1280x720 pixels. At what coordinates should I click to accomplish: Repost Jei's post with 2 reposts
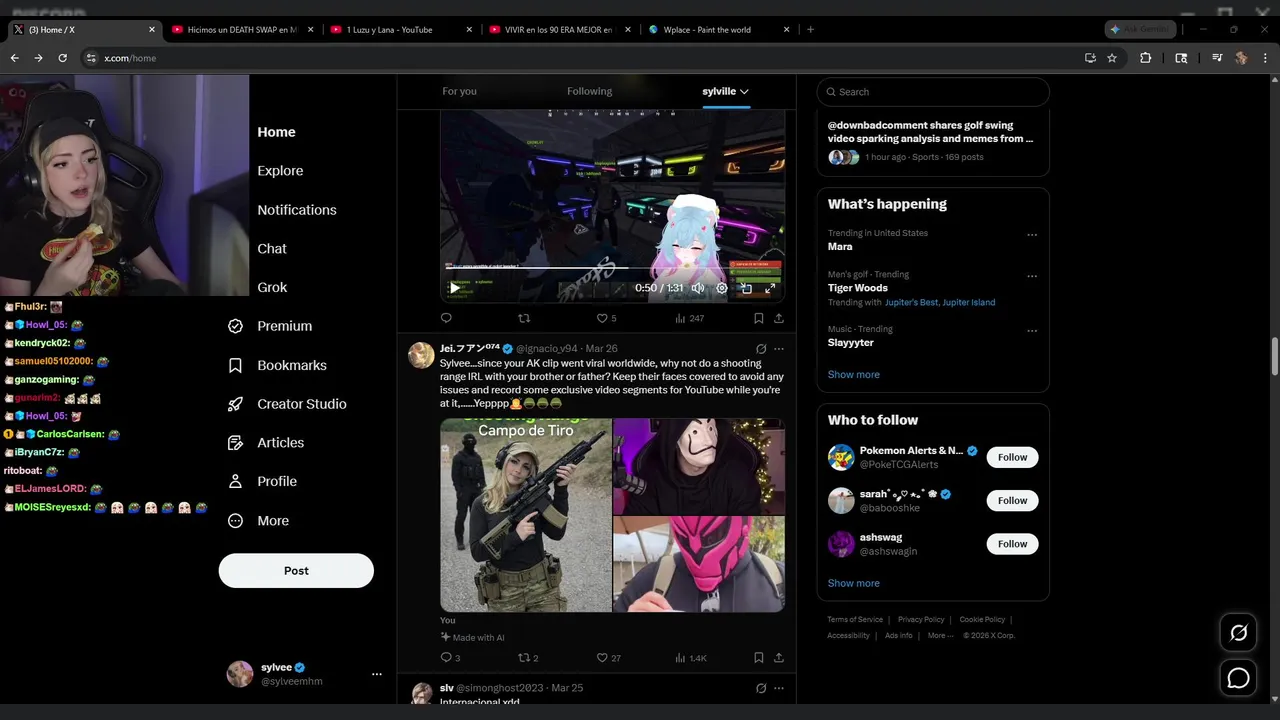[x=528, y=658]
